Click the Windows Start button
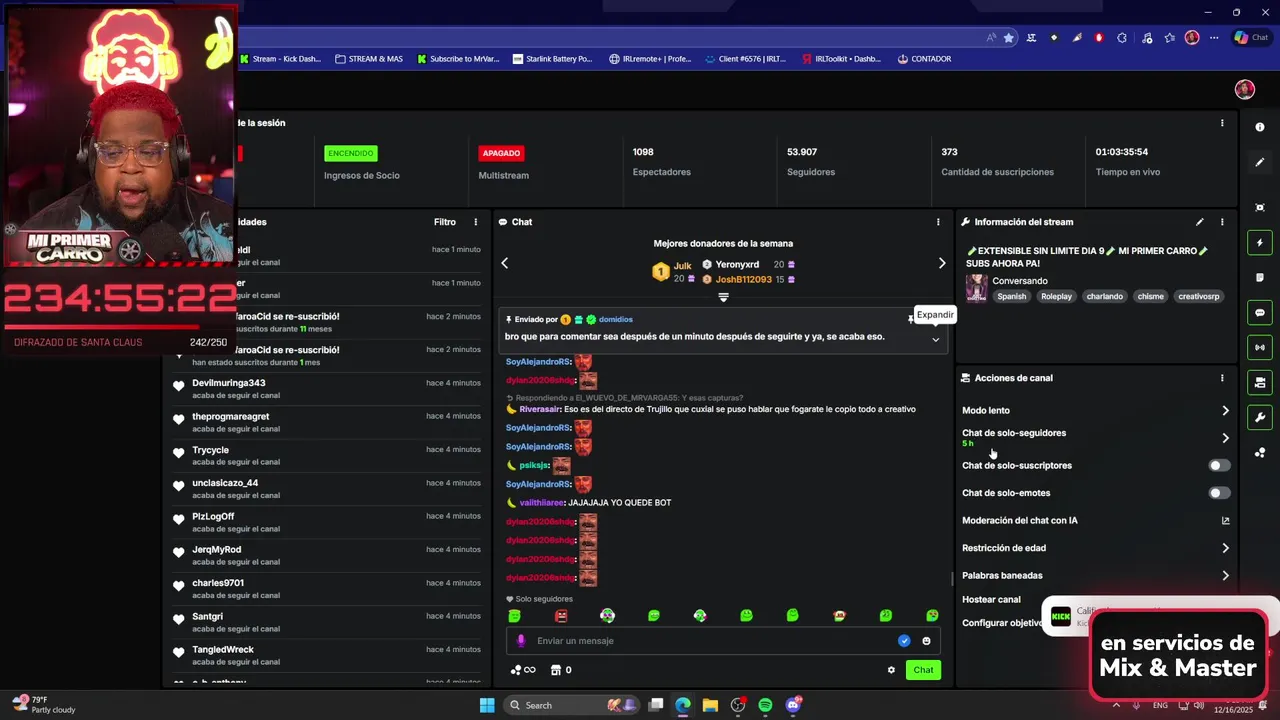The width and height of the screenshot is (1280, 720). pos(487,705)
